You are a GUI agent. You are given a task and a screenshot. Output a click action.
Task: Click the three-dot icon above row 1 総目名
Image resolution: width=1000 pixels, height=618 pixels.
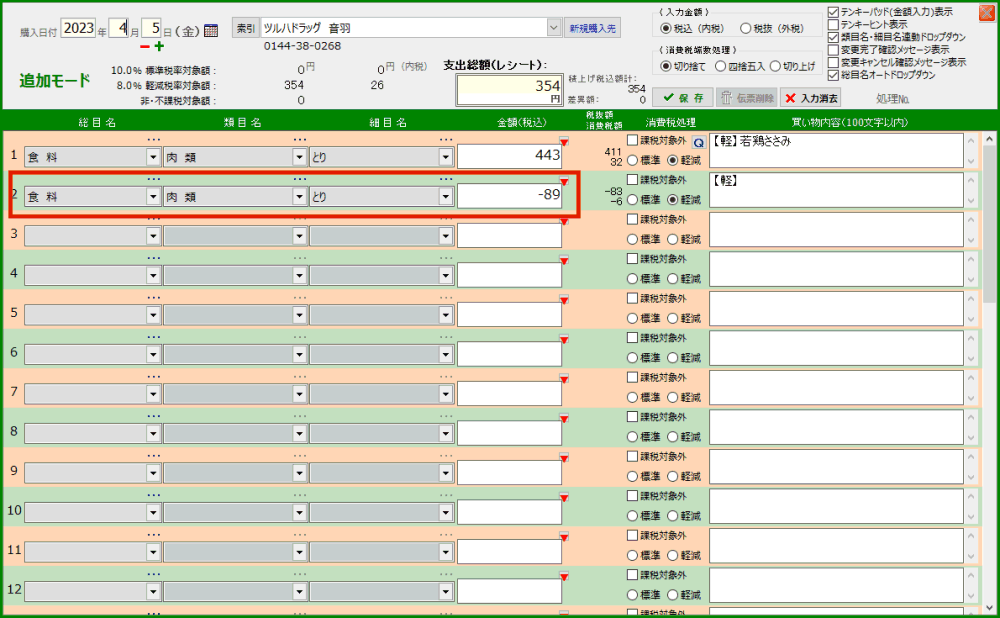click(153, 139)
